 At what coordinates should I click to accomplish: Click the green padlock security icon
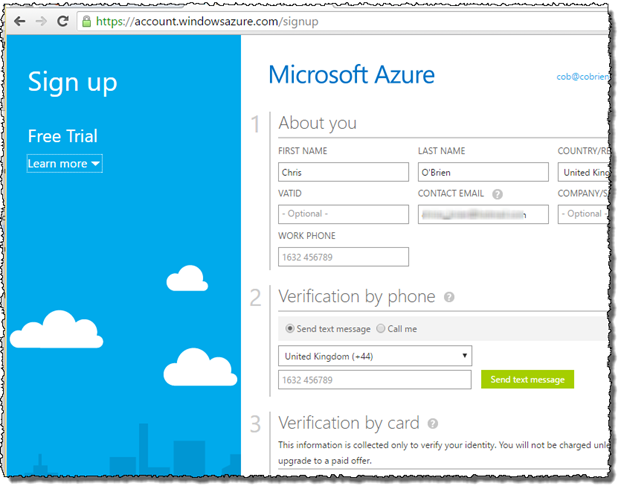(x=86, y=21)
